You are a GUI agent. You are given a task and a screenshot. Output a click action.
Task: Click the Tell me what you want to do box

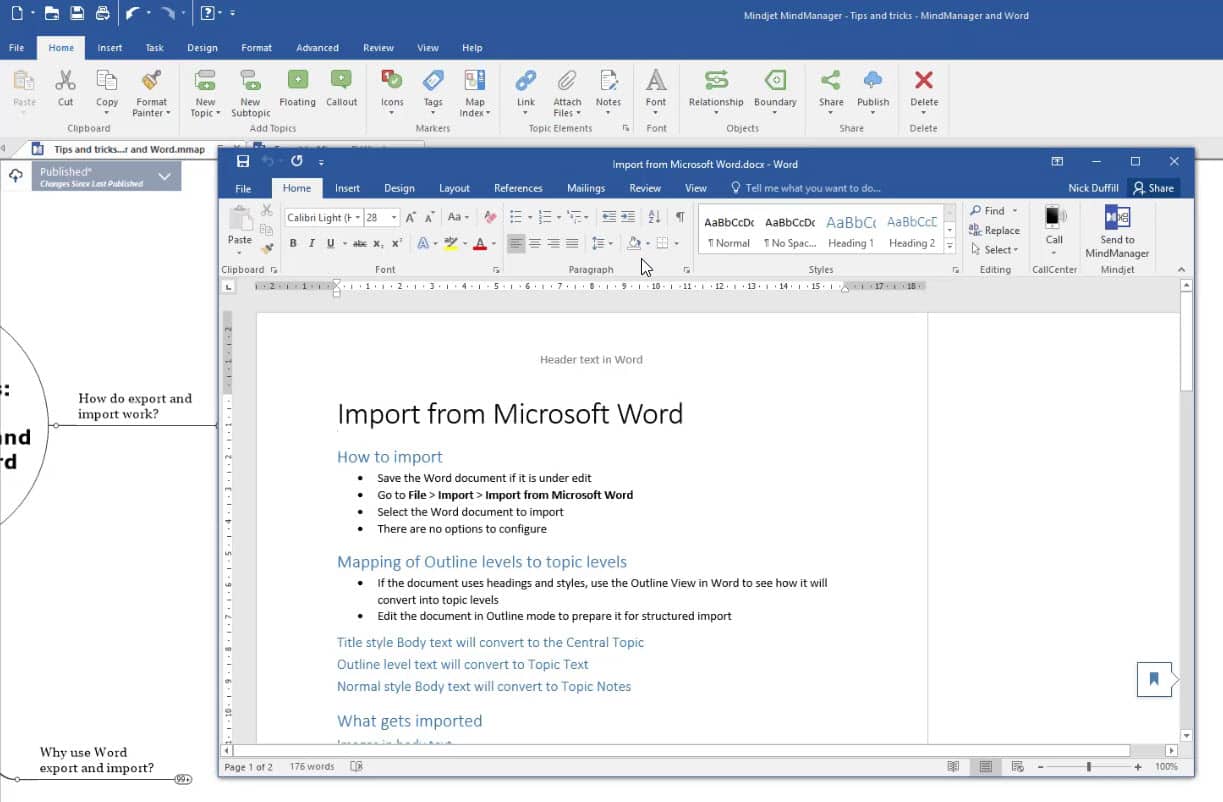806,188
